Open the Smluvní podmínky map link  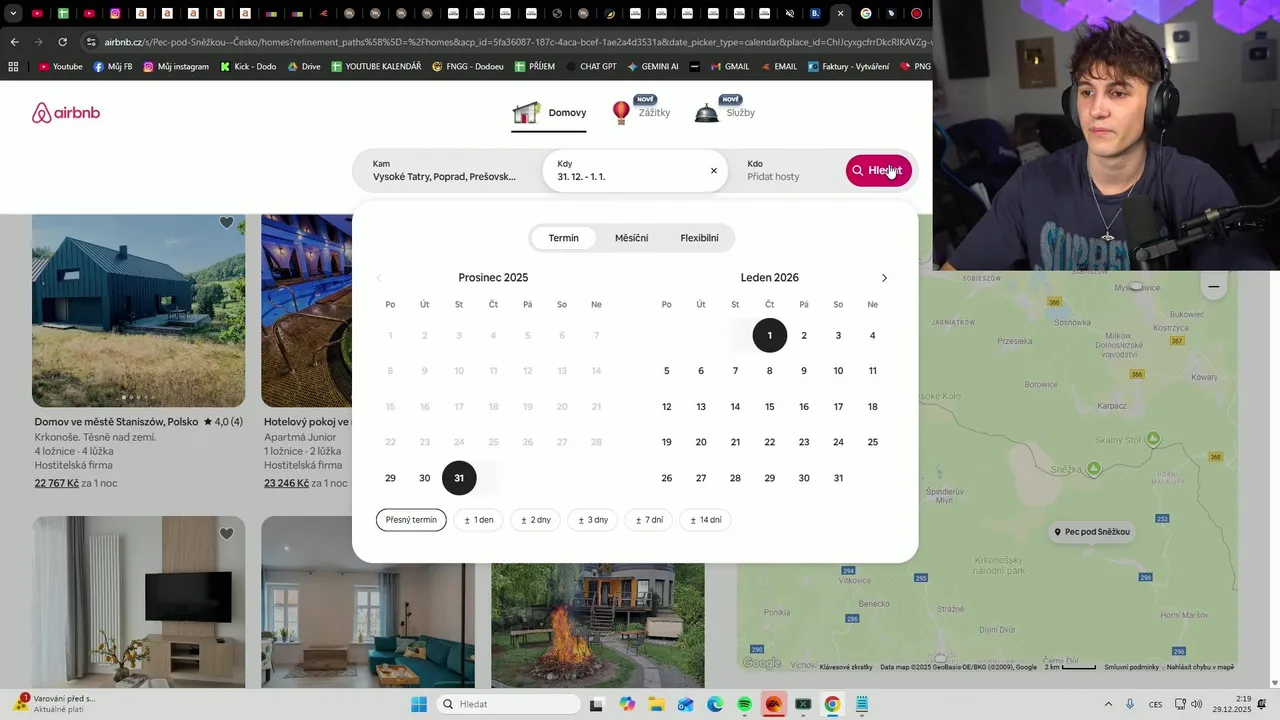point(1131,667)
